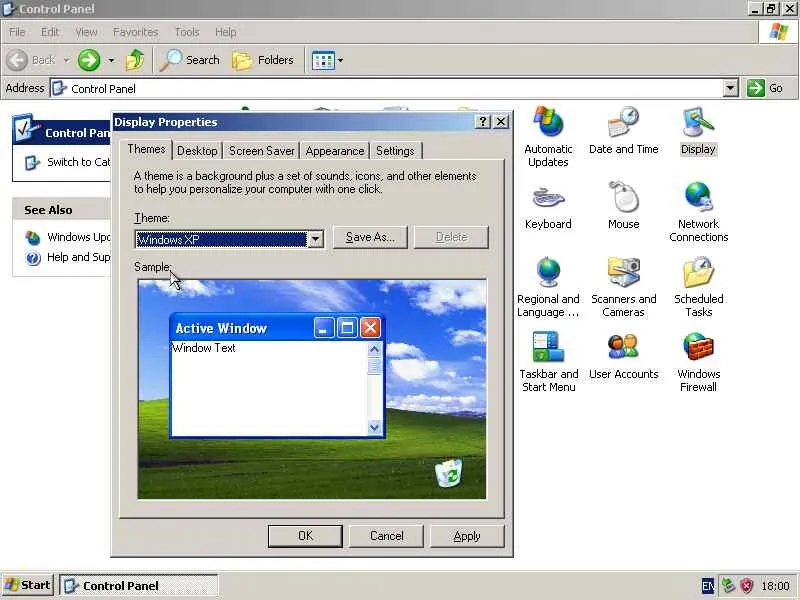Click the green Forward arrow button
Image resolution: width=800 pixels, height=600 pixels.
89,60
